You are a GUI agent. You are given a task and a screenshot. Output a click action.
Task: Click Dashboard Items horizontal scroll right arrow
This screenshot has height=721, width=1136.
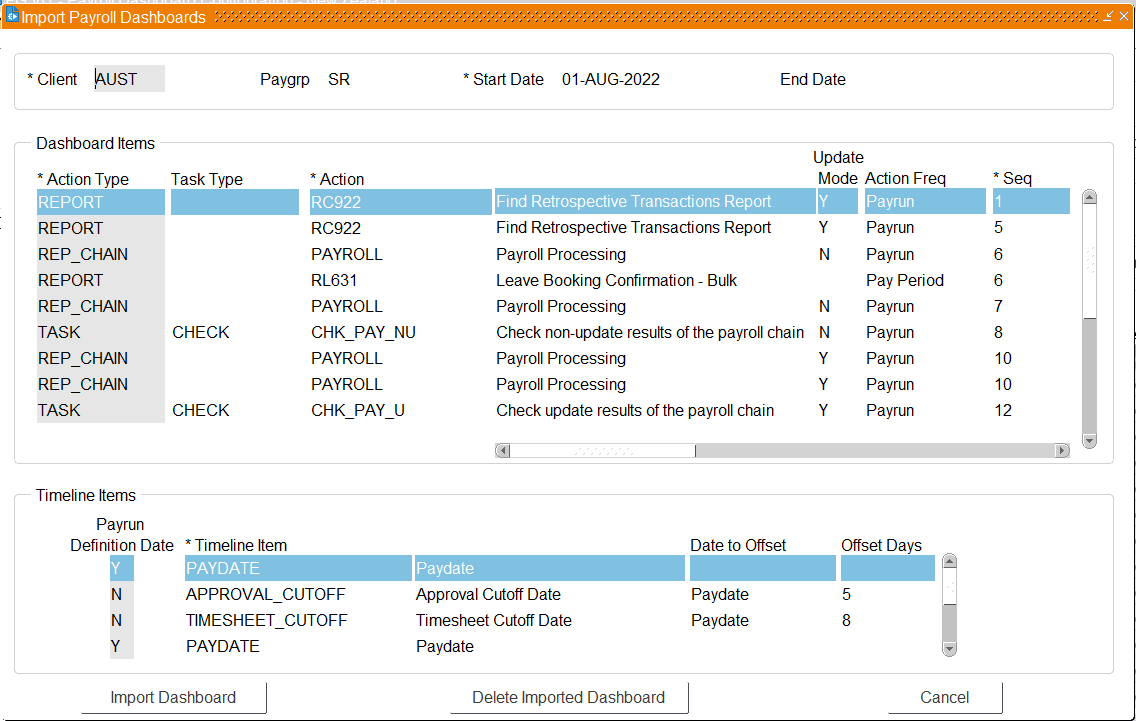pyautogui.click(x=1061, y=451)
